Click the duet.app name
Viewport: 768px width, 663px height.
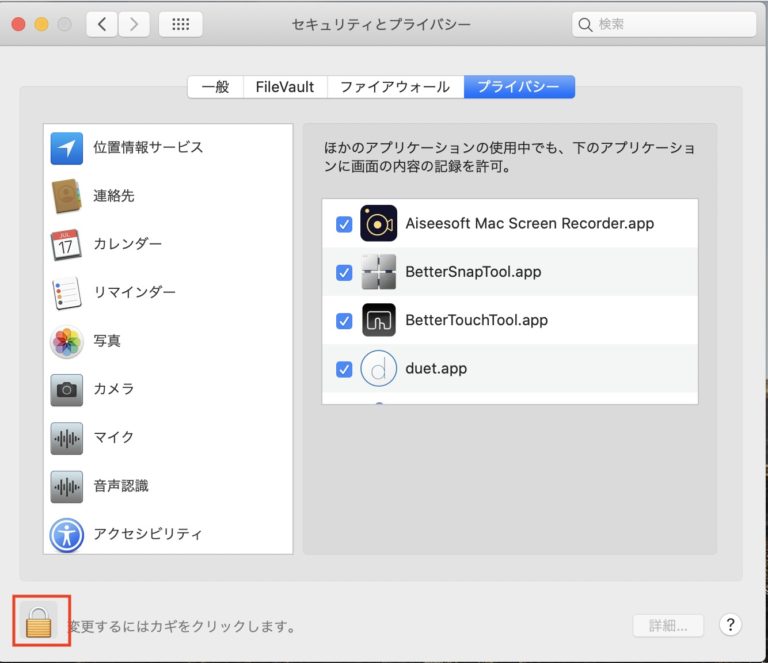tap(436, 368)
